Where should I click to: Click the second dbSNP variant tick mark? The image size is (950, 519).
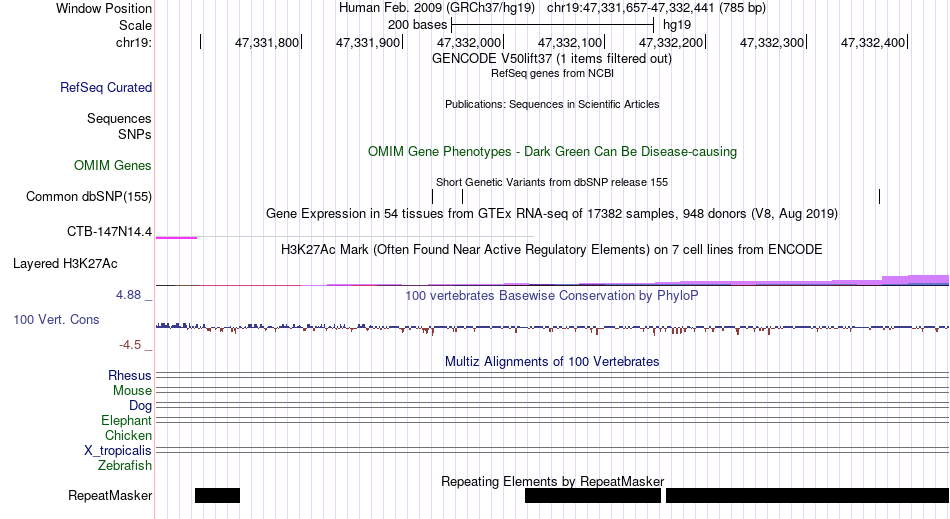(462, 196)
